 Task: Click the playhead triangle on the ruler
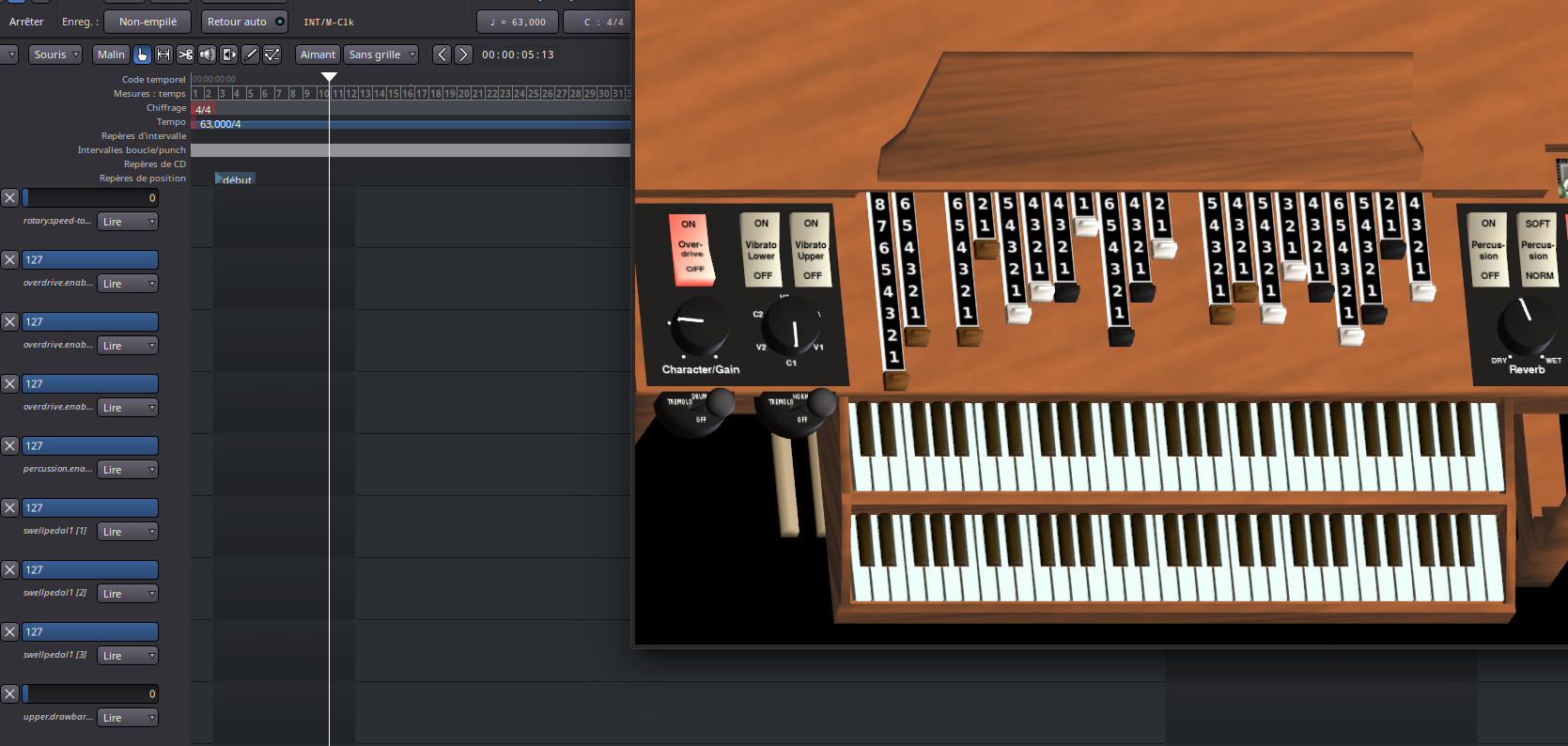pyautogui.click(x=329, y=77)
